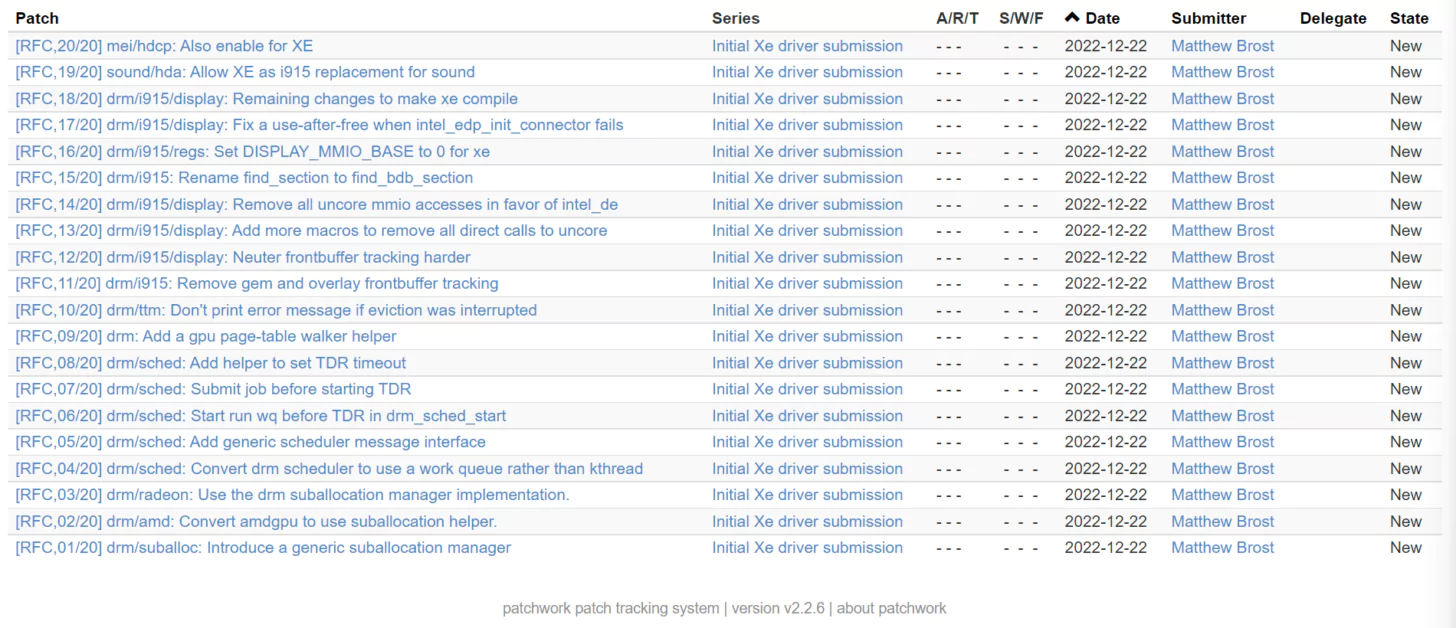Sort by the Delegate column header
The height and width of the screenshot is (628, 1456).
point(1333,17)
